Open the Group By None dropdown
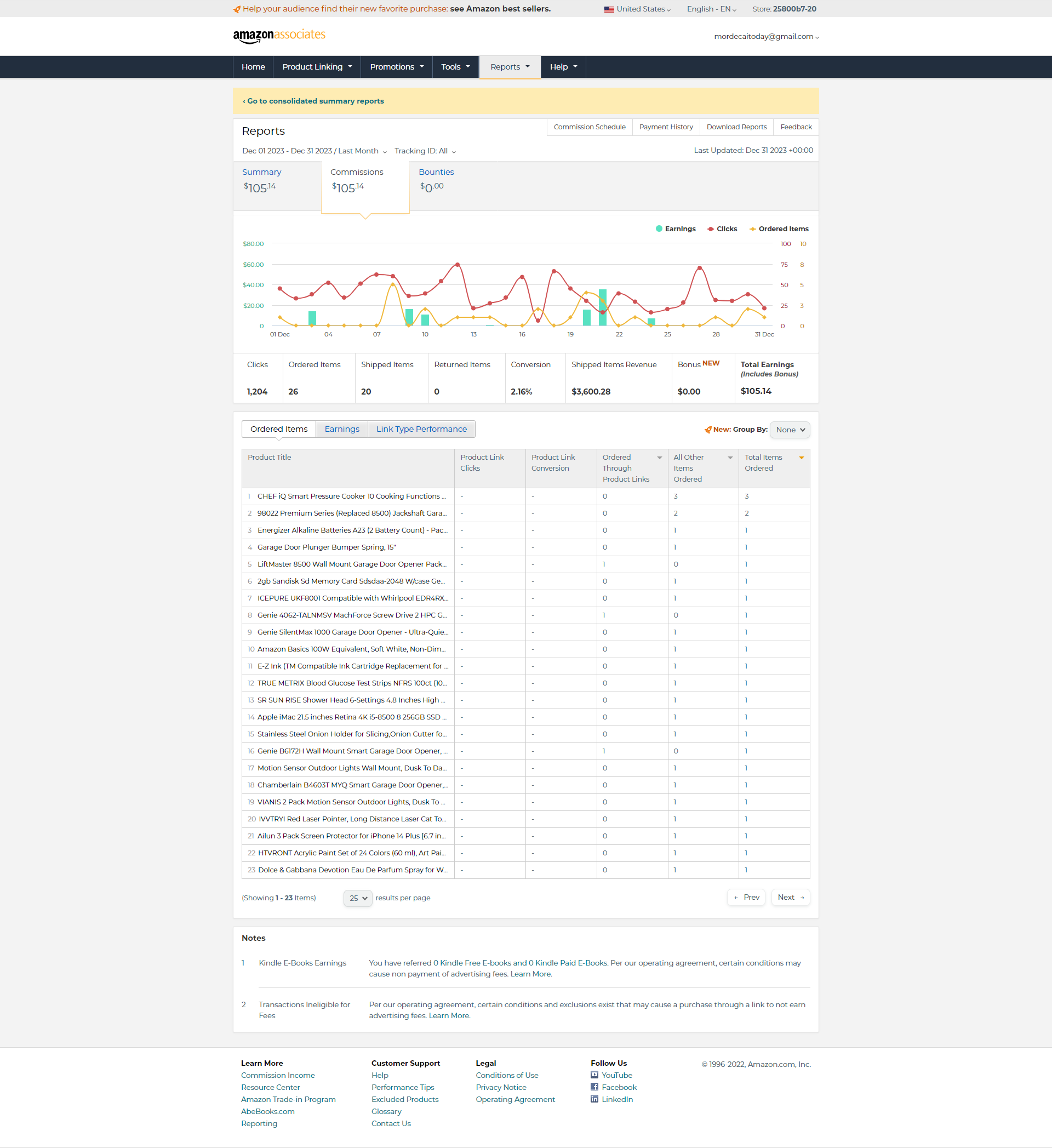The width and height of the screenshot is (1052, 1148). [790, 430]
